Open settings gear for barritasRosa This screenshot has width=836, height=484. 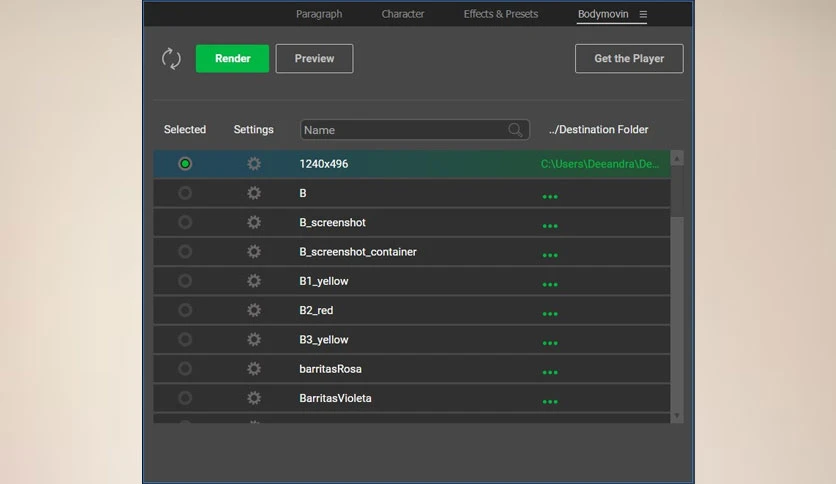[x=254, y=369]
